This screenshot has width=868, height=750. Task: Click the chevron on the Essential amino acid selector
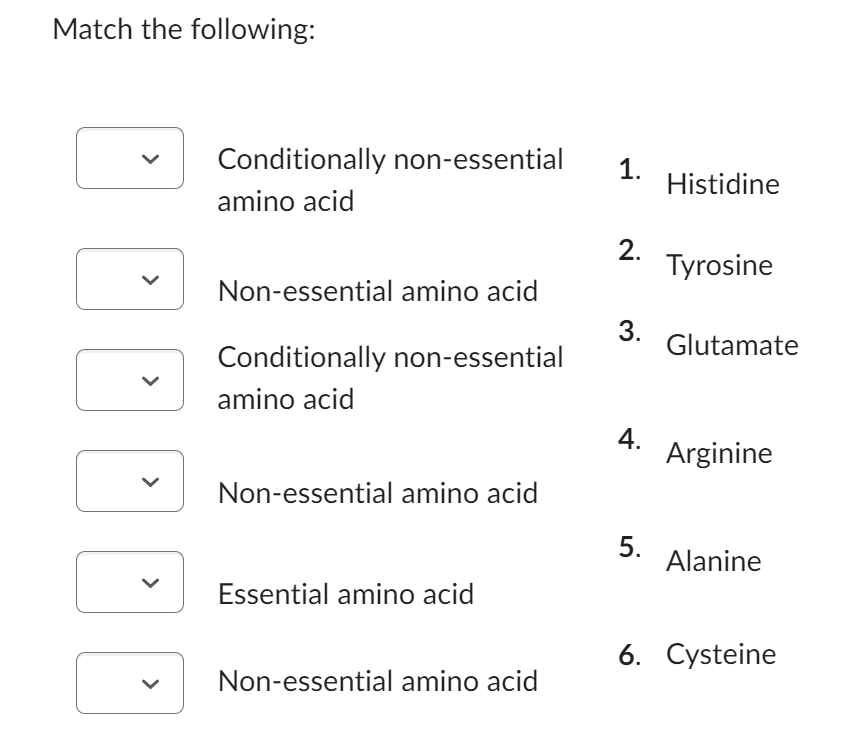click(129, 580)
